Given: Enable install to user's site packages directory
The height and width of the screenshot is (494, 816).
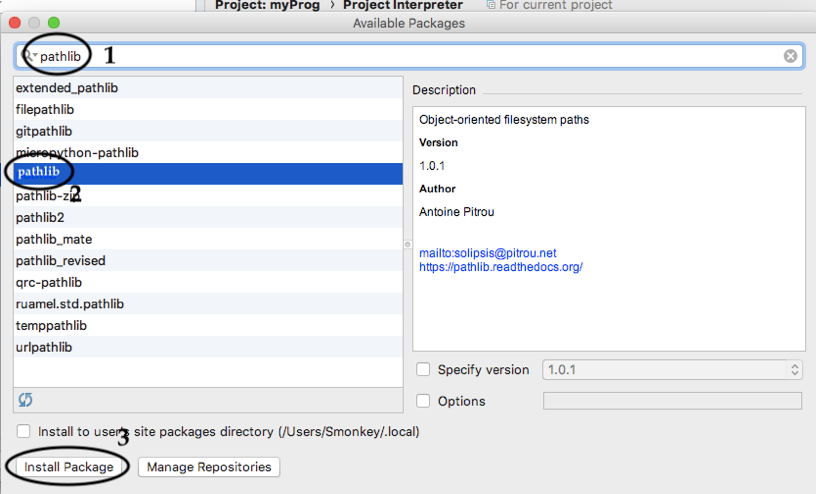Looking at the screenshot, I should (x=23, y=432).
